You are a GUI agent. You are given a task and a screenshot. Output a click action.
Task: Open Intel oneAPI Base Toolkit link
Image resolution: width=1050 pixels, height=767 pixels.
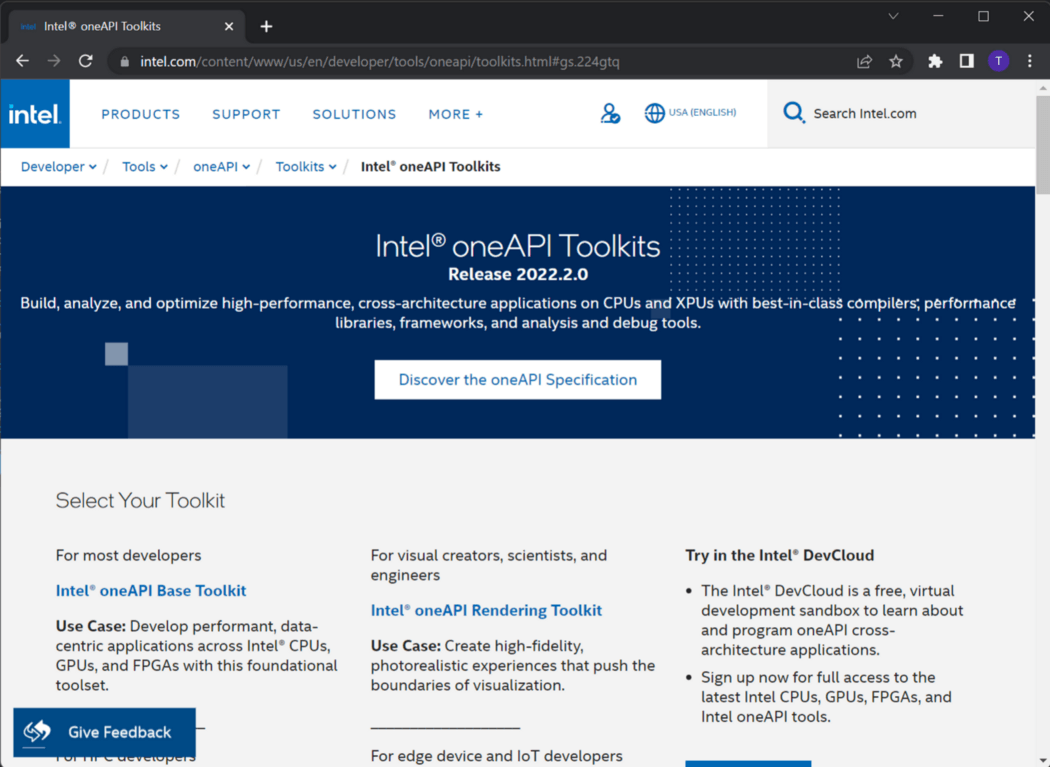[151, 590]
